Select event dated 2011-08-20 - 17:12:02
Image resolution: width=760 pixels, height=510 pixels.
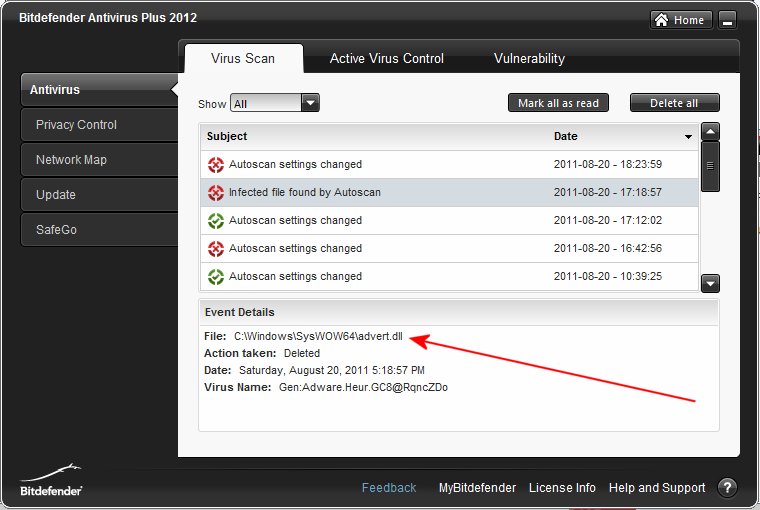(449, 221)
